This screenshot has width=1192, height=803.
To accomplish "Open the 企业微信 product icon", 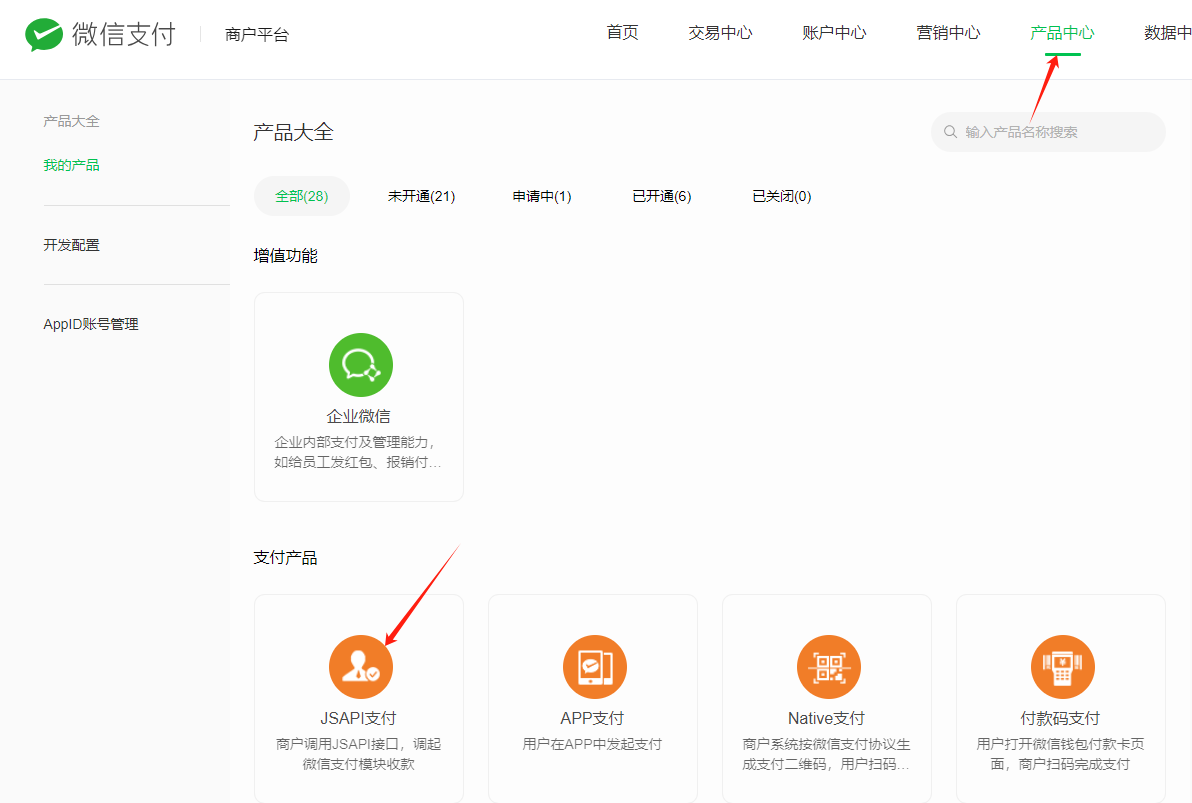I will pos(360,365).
